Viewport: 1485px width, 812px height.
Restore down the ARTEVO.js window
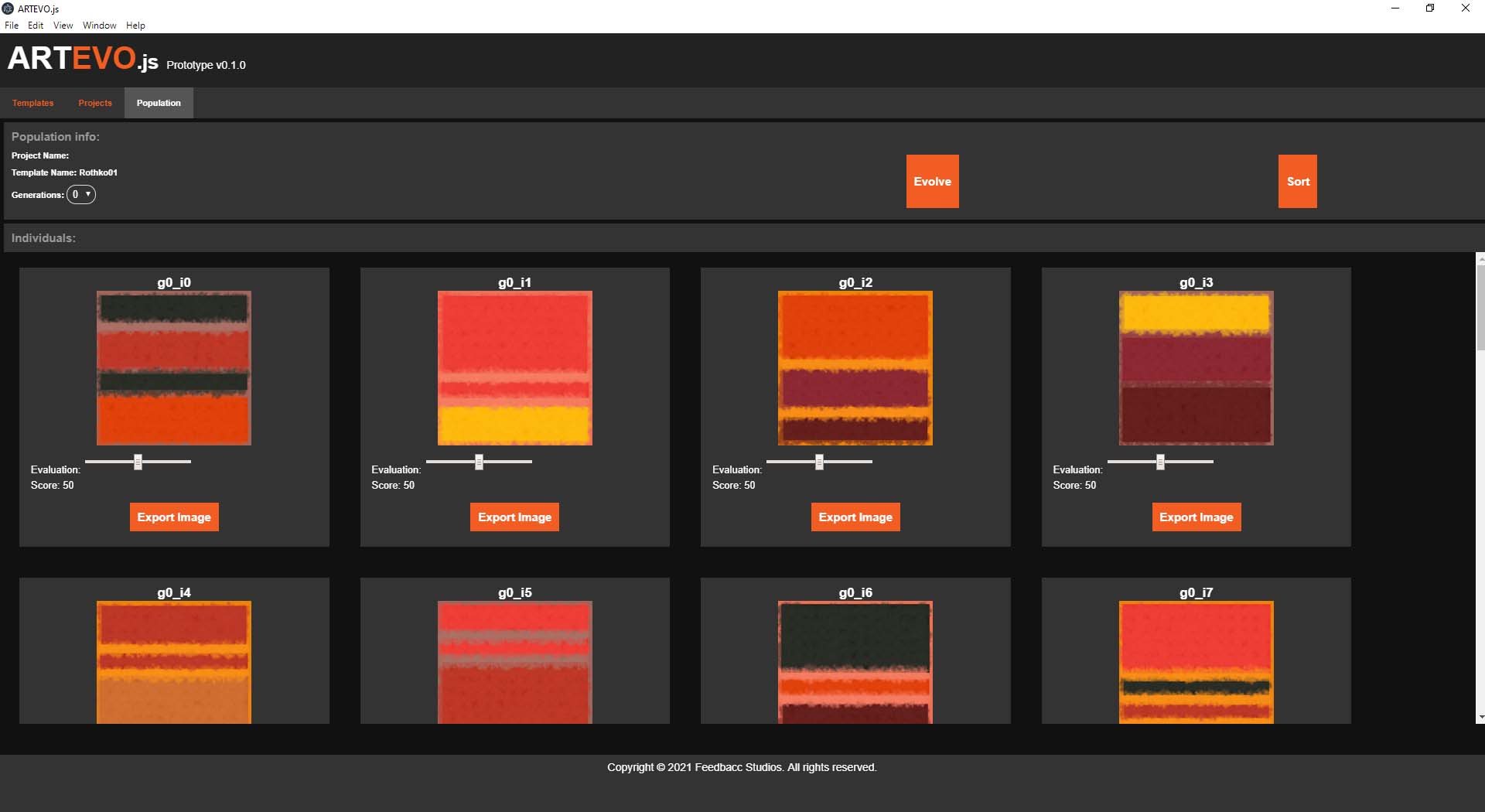tap(1430, 9)
